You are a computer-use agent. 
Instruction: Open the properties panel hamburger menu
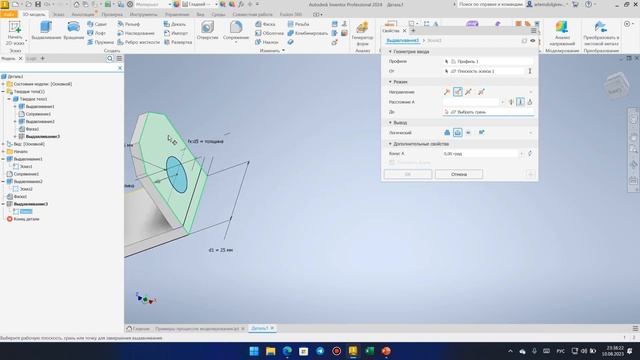(533, 31)
